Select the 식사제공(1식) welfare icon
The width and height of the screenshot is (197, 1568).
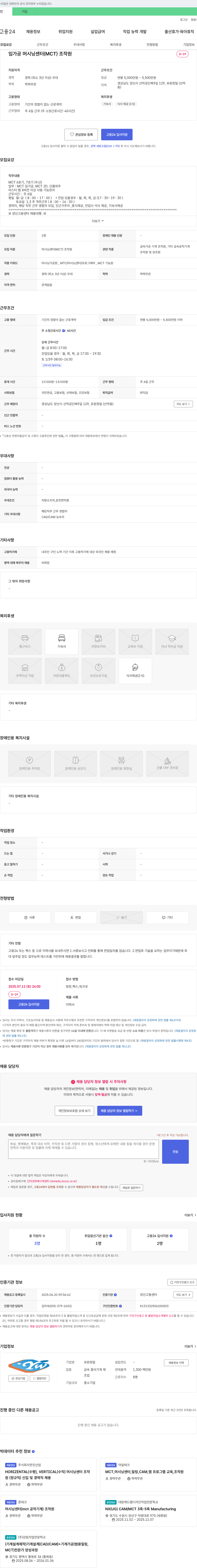pos(135,671)
